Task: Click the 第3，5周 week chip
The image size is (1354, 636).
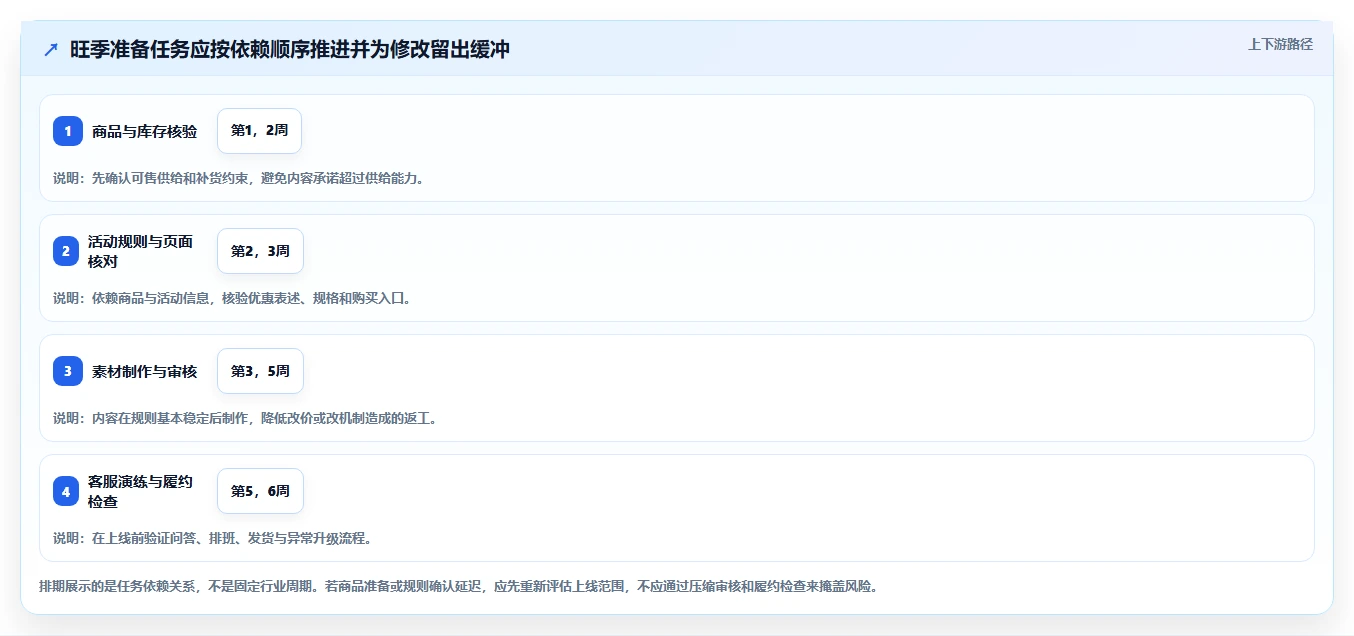Action: pyautogui.click(x=260, y=371)
